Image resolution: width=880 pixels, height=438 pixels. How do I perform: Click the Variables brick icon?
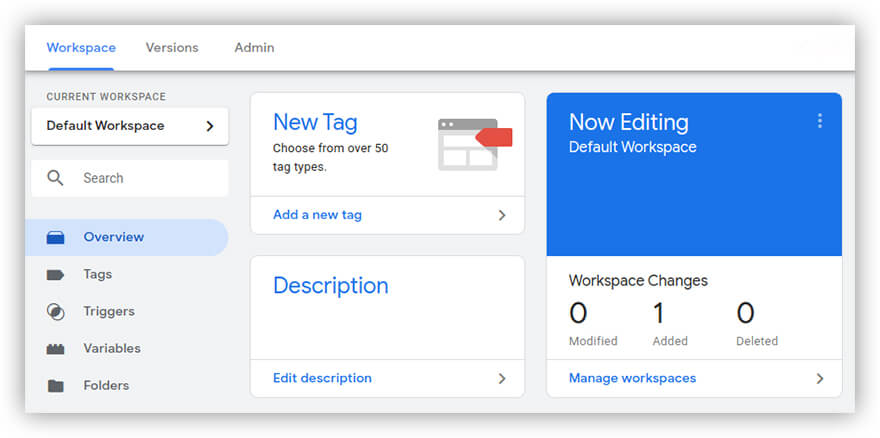(56, 349)
